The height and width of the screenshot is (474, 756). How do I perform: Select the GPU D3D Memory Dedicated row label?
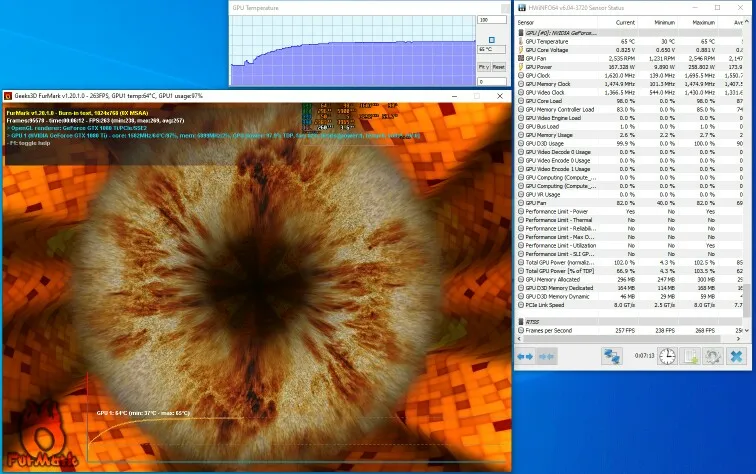559,288
